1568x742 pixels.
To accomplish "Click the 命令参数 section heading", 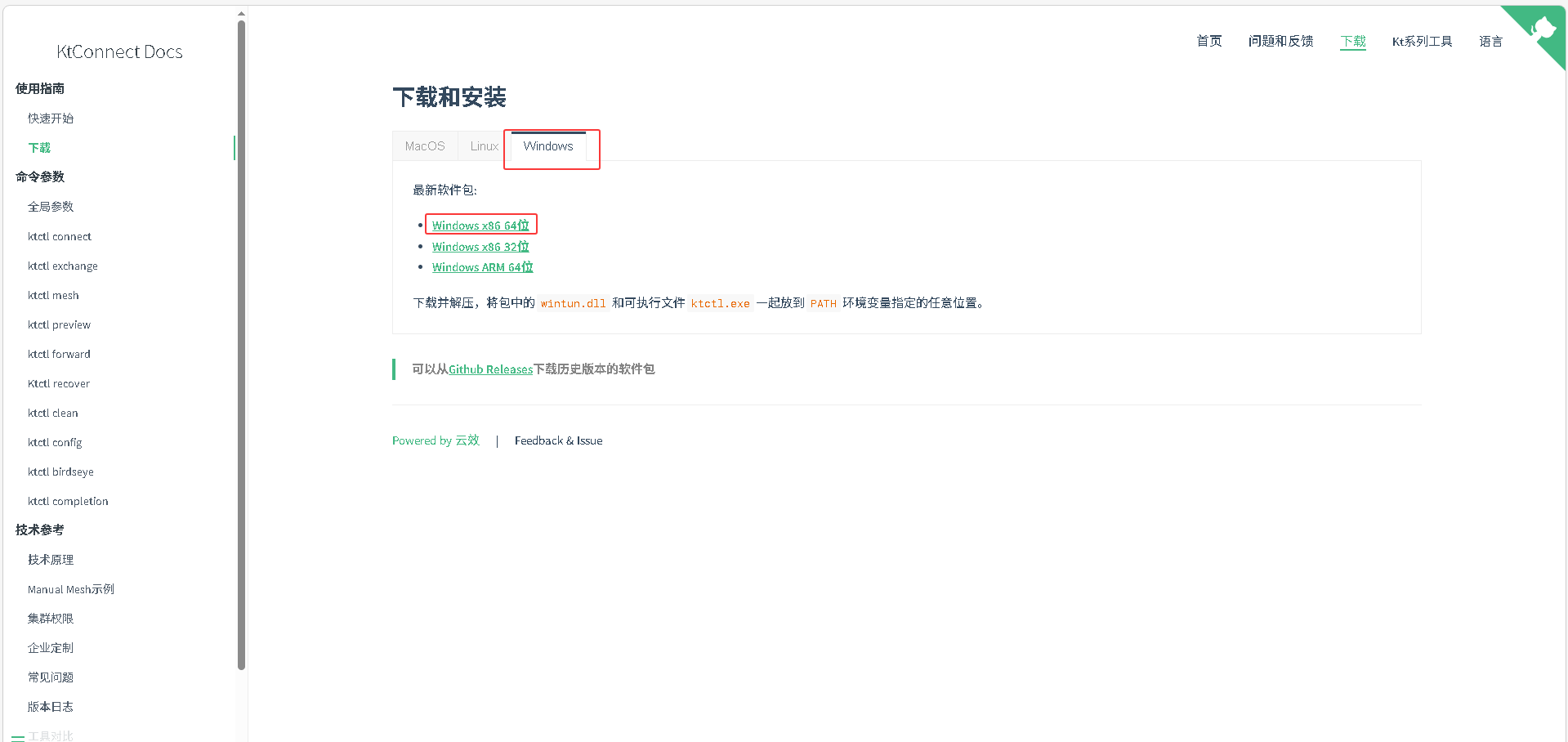I will (40, 177).
